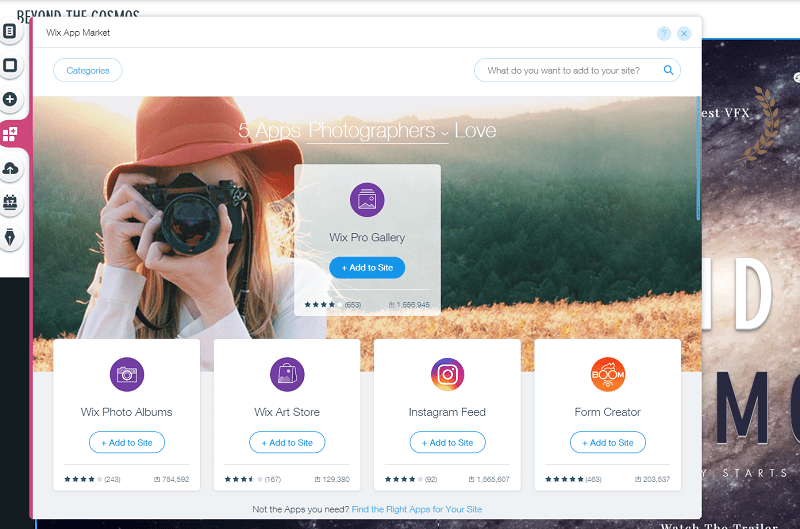Click Wix Pro Gallery star rating
800x529 pixels.
coord(323,305)
